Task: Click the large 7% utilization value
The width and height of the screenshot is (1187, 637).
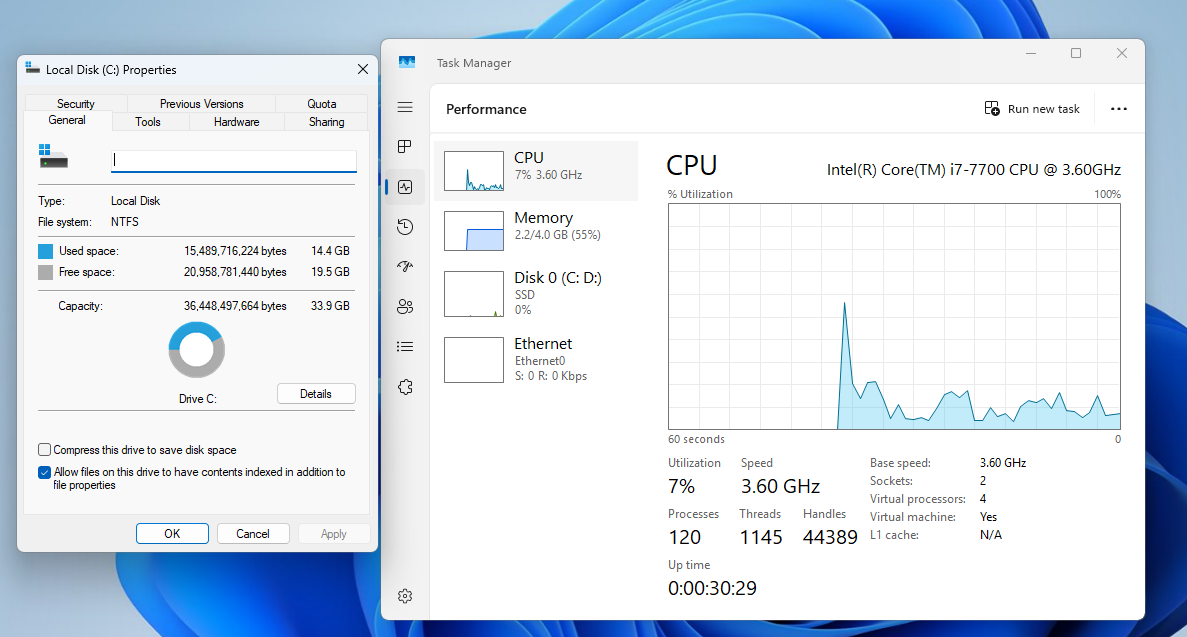Action: (x=681, y=486)
